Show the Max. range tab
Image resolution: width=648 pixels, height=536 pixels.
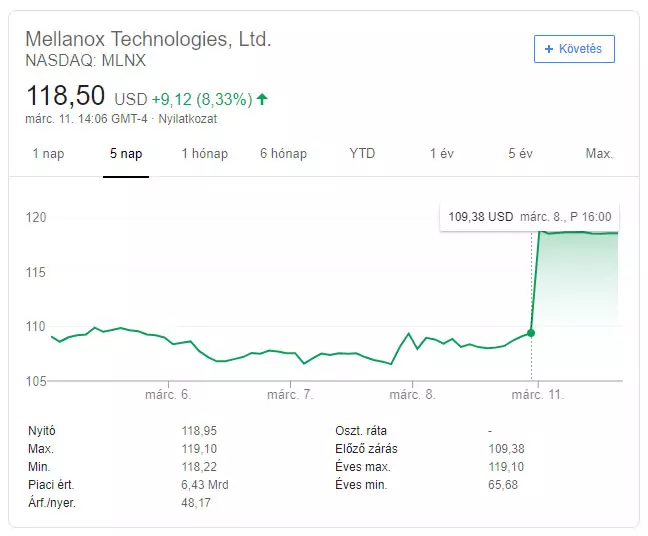[x=599, y=154]
